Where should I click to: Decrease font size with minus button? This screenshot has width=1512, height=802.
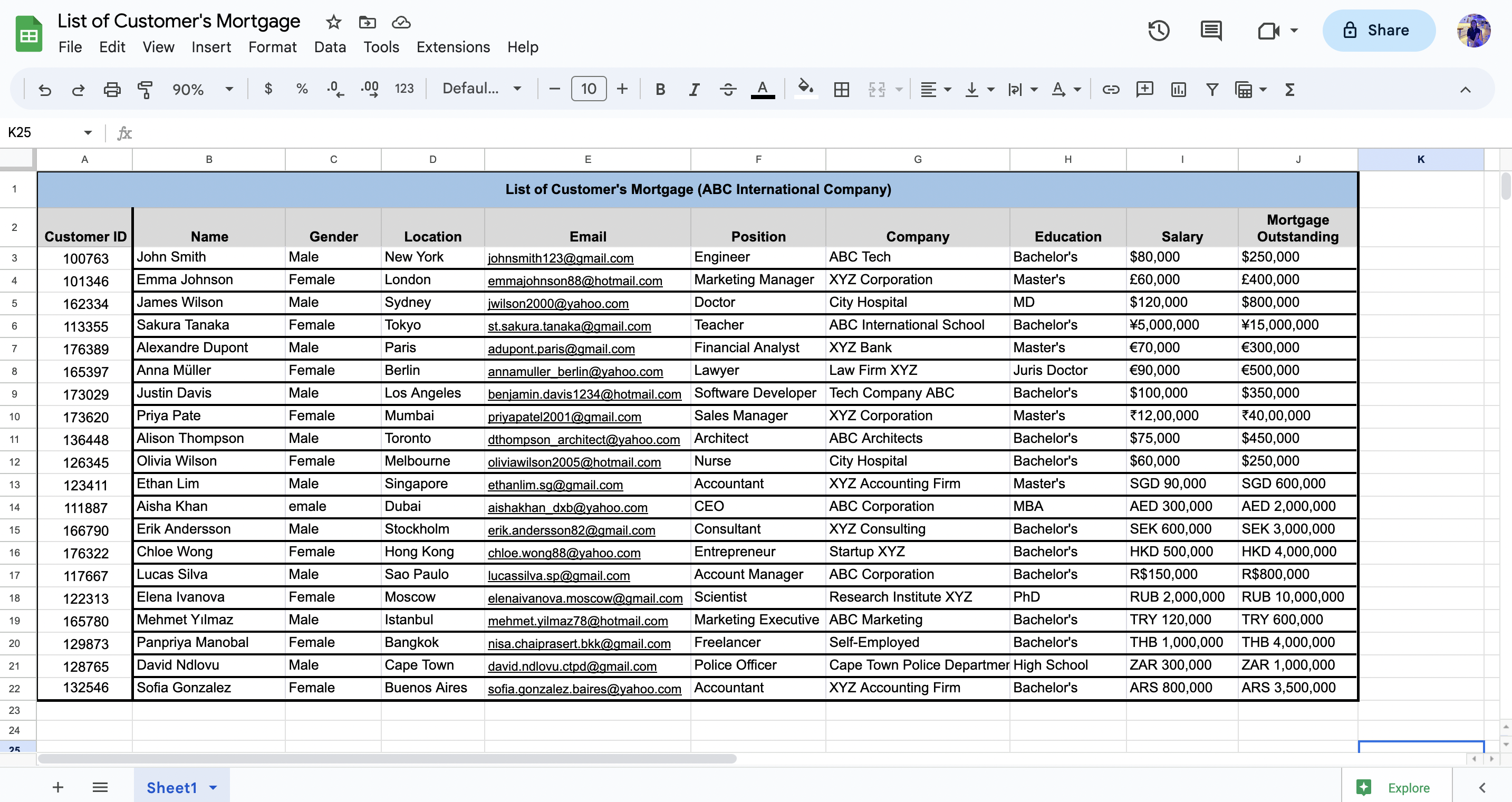[554, 89]
